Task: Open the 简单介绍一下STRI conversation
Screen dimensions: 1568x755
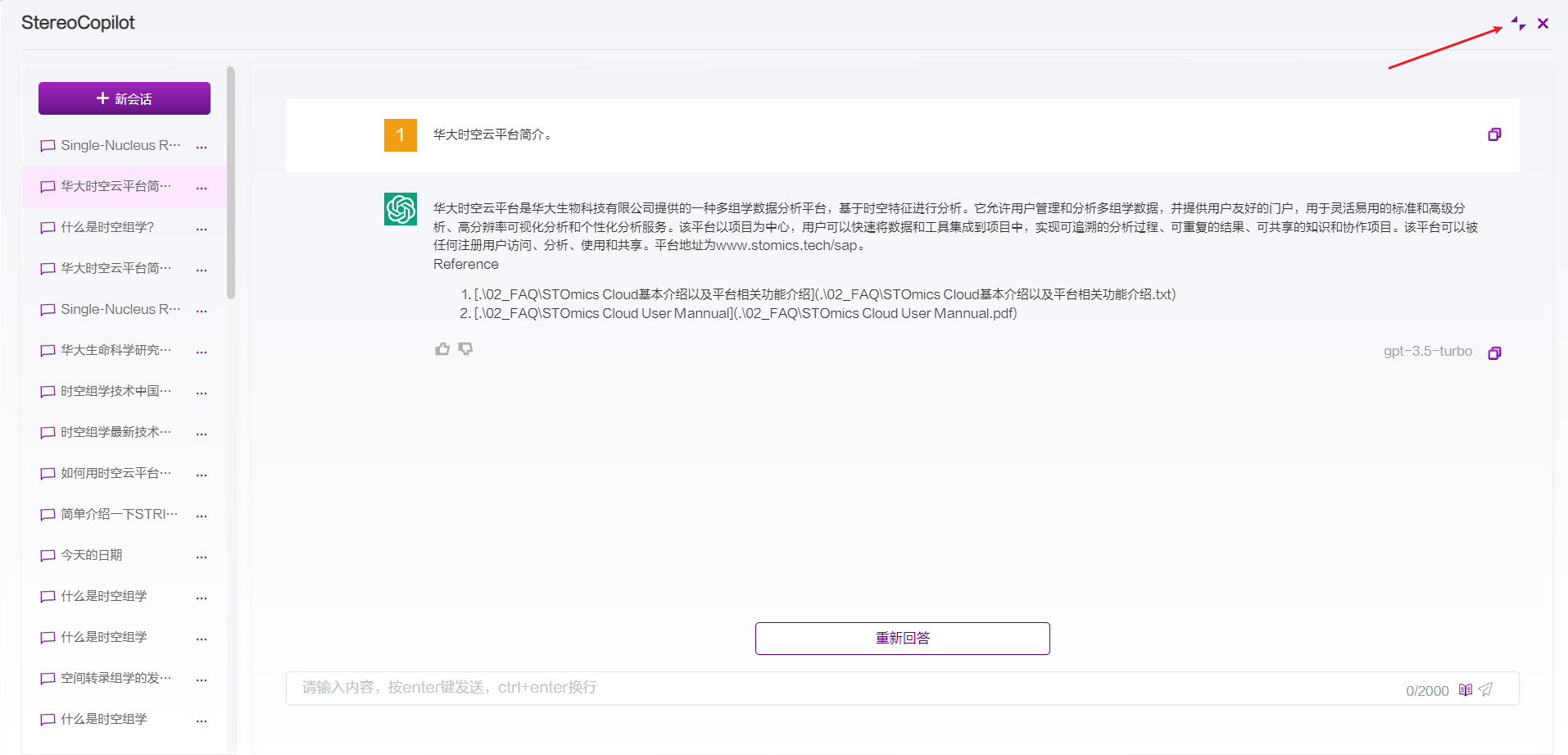Action: [x=119, y=514]
